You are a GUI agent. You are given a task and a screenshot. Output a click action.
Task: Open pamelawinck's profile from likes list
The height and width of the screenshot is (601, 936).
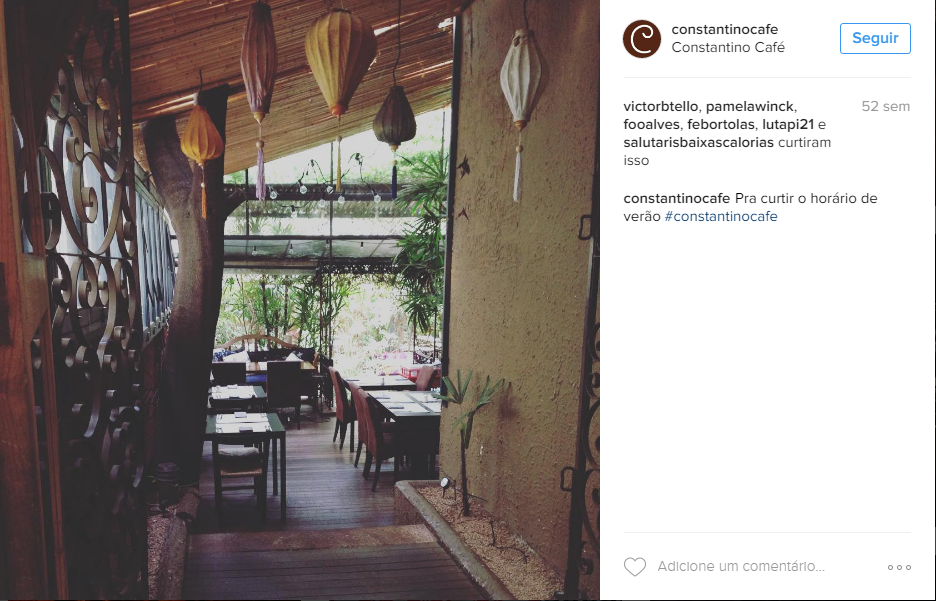click(x=750, y=107)
